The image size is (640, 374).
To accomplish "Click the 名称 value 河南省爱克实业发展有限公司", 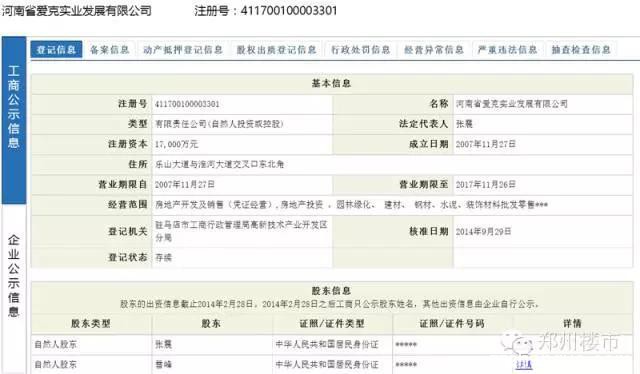I will click(511, 104).
